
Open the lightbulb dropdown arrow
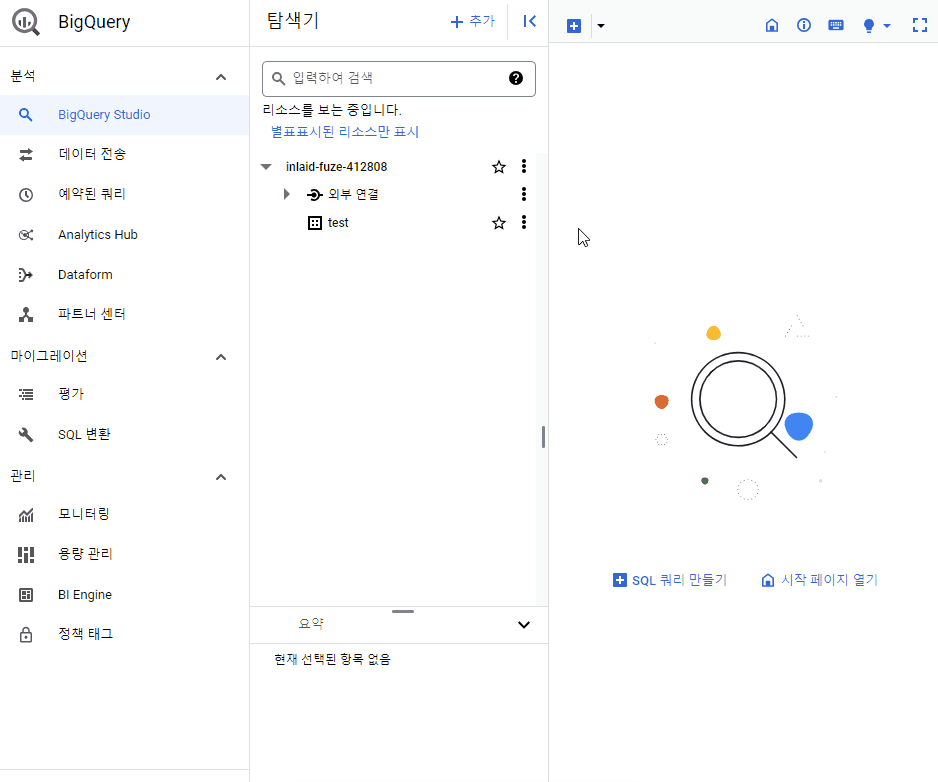887,26
